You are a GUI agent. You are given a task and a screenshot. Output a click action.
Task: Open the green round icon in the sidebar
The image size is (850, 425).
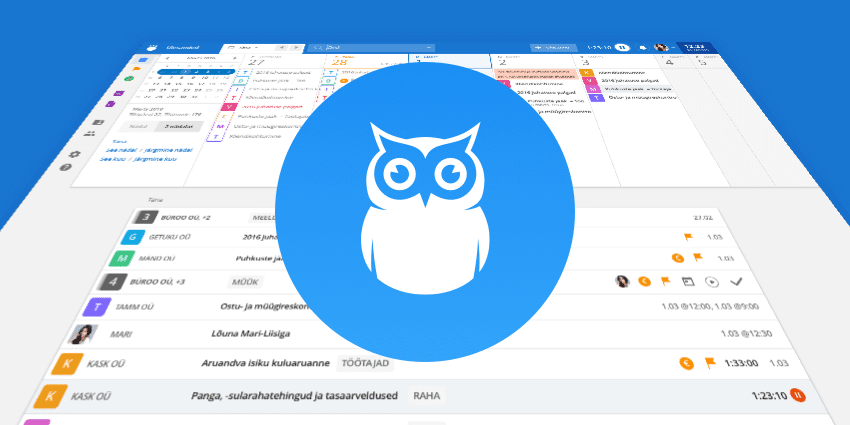coord(129,79)
